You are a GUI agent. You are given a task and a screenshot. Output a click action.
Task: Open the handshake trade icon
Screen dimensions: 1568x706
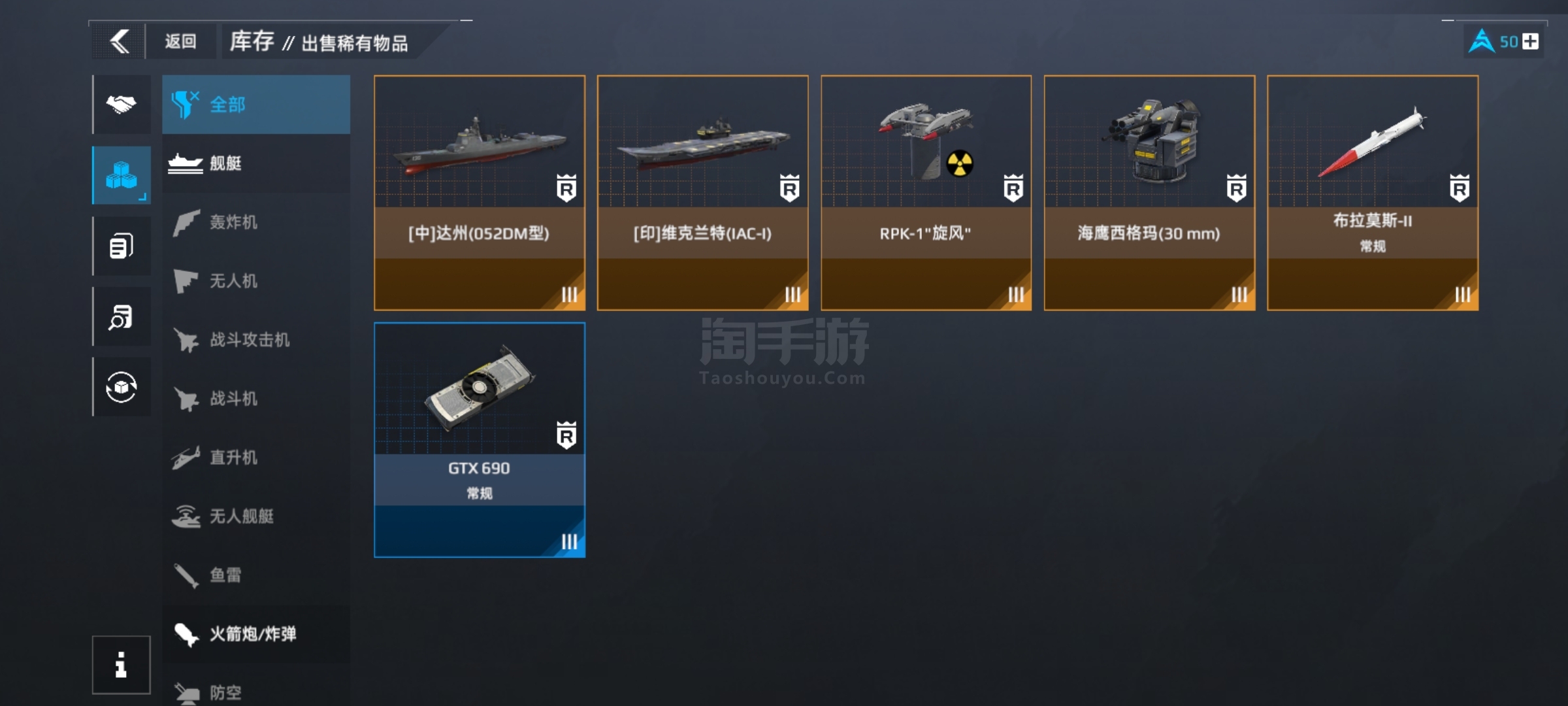(x=122, y=105)
